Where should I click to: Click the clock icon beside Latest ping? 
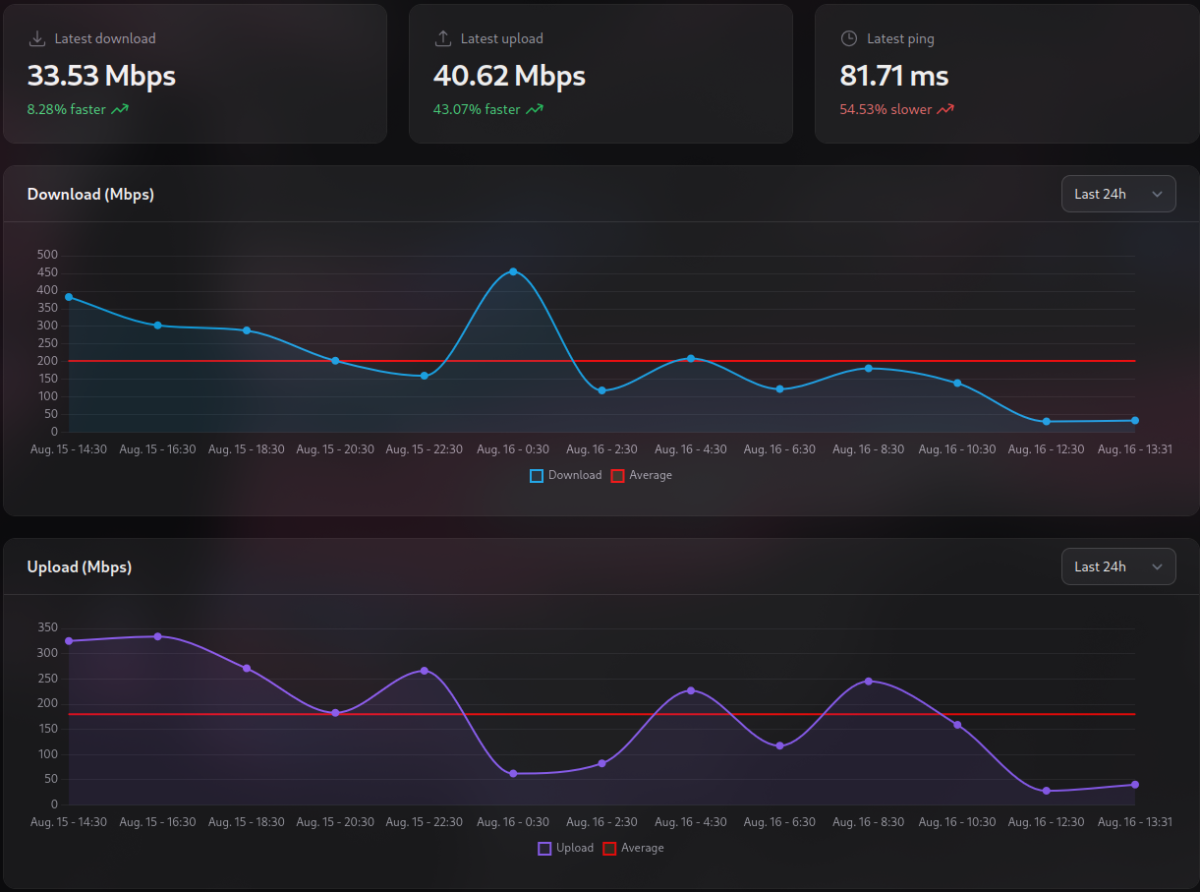pyautogui.click(x=849, y=39)
